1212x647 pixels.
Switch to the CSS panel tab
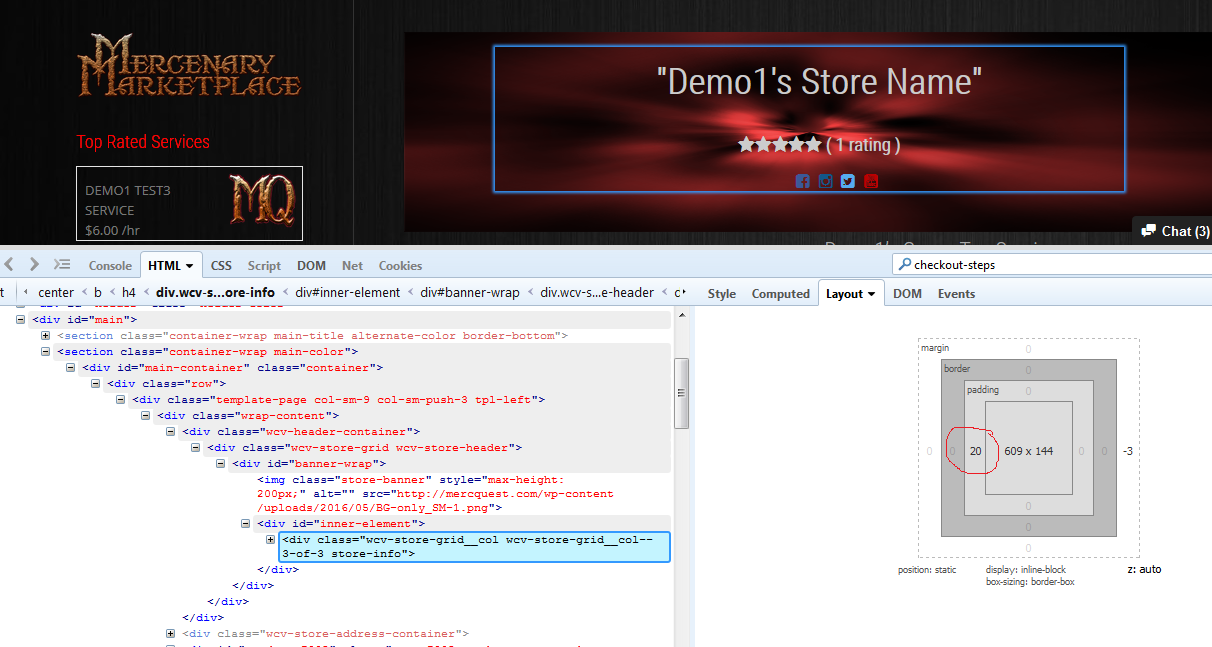point(221,265)
